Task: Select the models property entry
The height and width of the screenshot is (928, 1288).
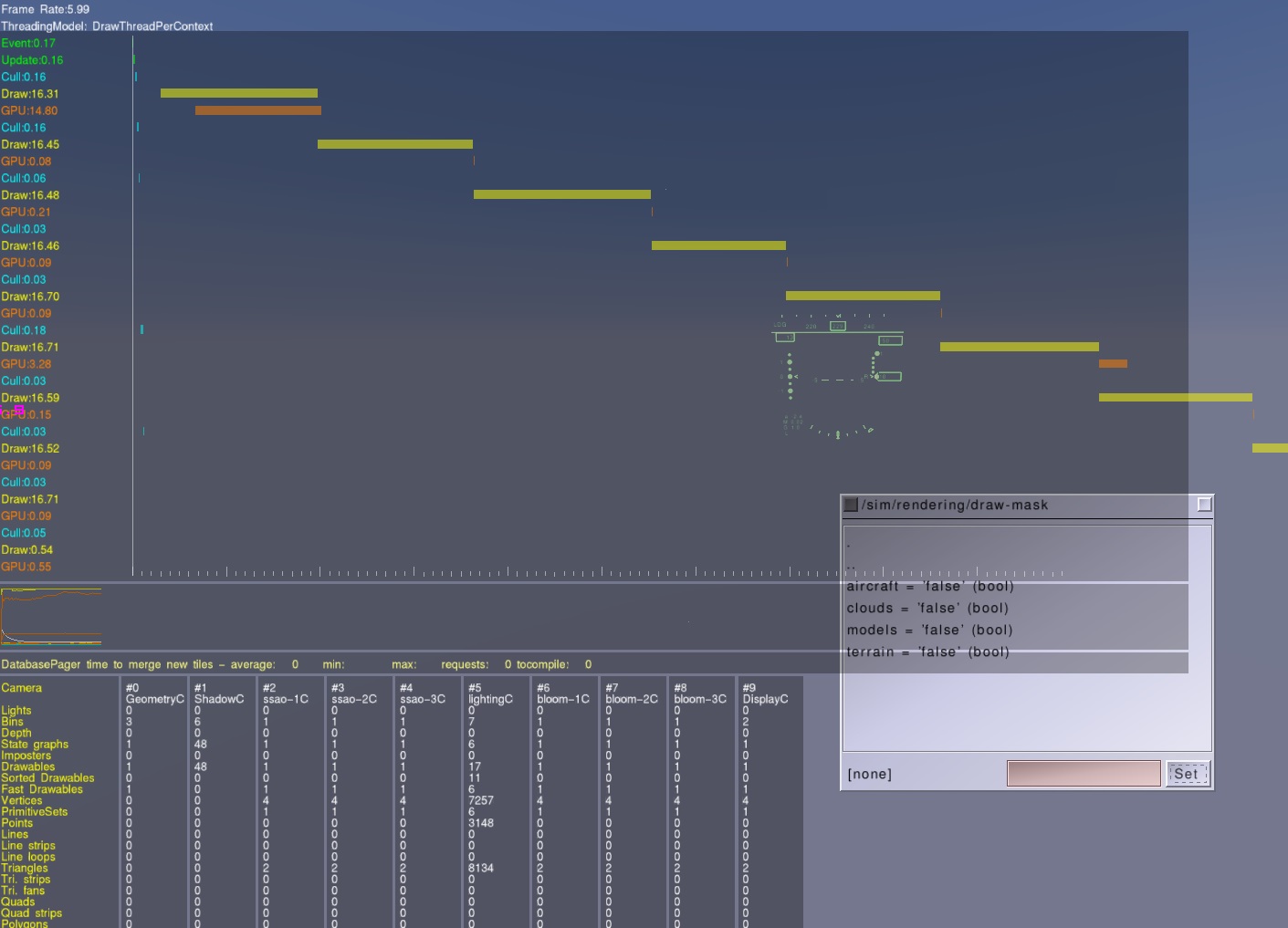Action: pyautogui.click(x=929, y=631)
